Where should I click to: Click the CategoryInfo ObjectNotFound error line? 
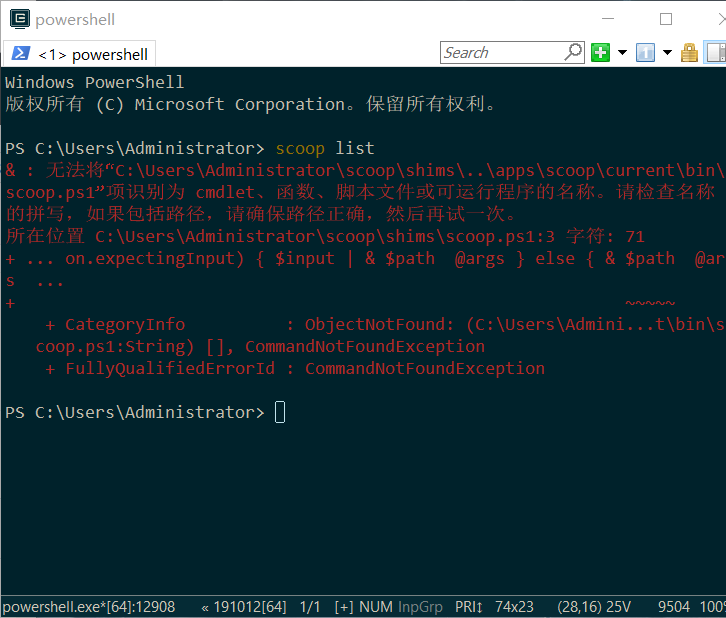tap(385, 325)
